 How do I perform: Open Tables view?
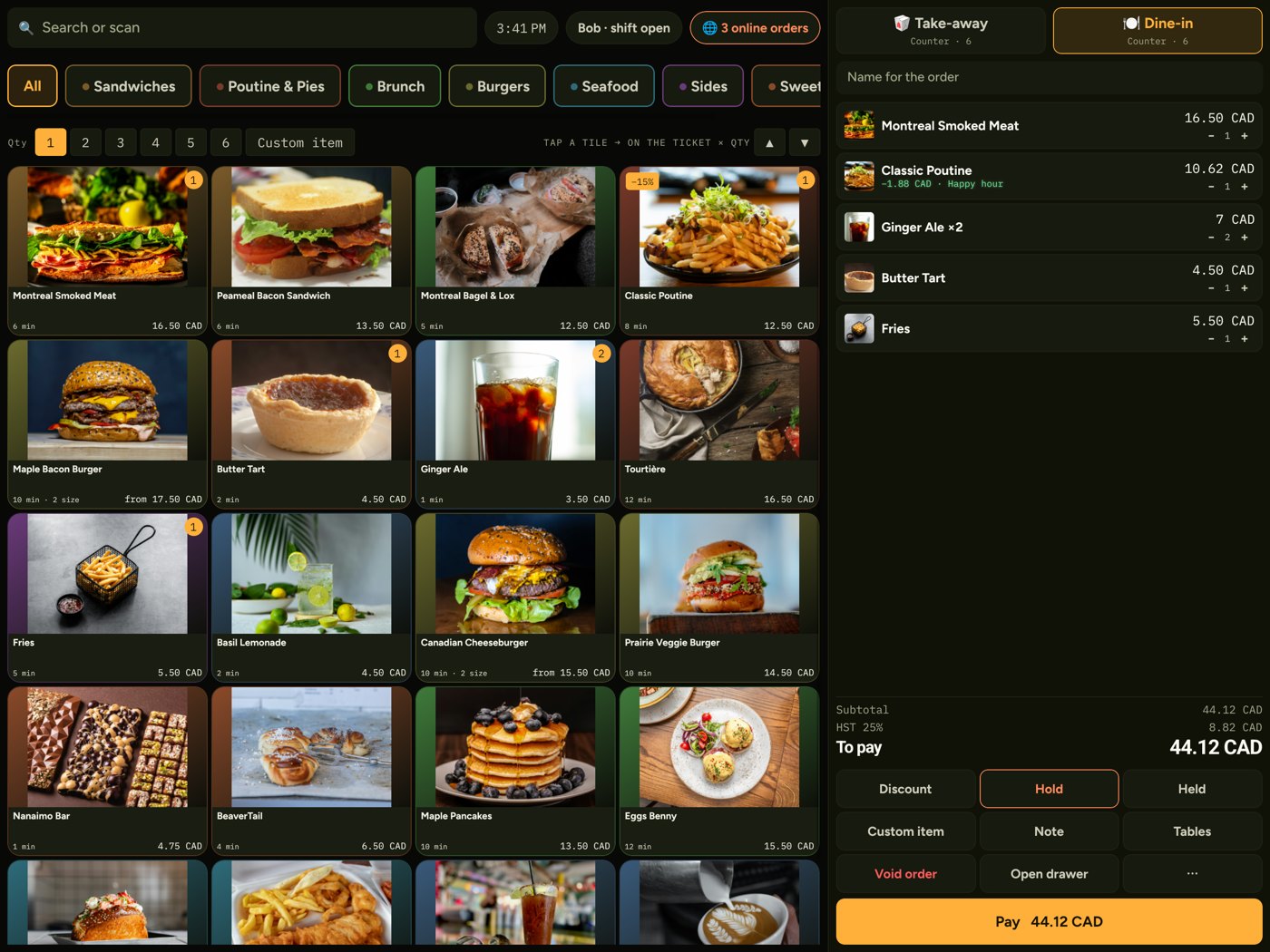point(1192,831)
